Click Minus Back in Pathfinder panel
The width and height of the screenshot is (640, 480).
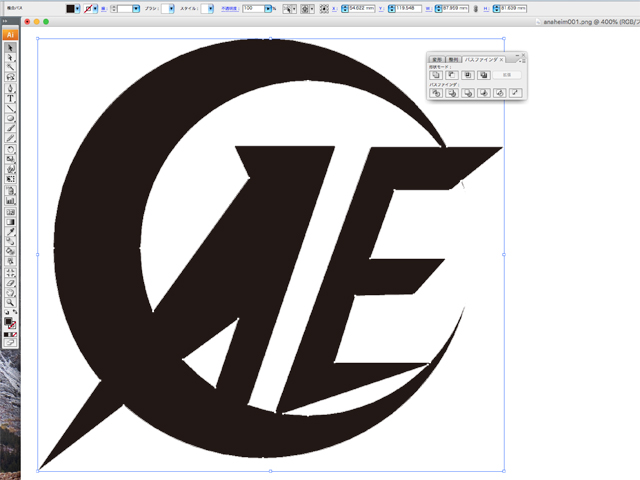click(516, 93)
